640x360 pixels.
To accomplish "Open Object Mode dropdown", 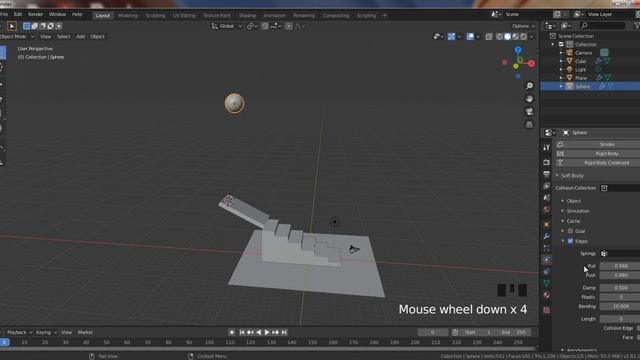I will pos(17,37).
